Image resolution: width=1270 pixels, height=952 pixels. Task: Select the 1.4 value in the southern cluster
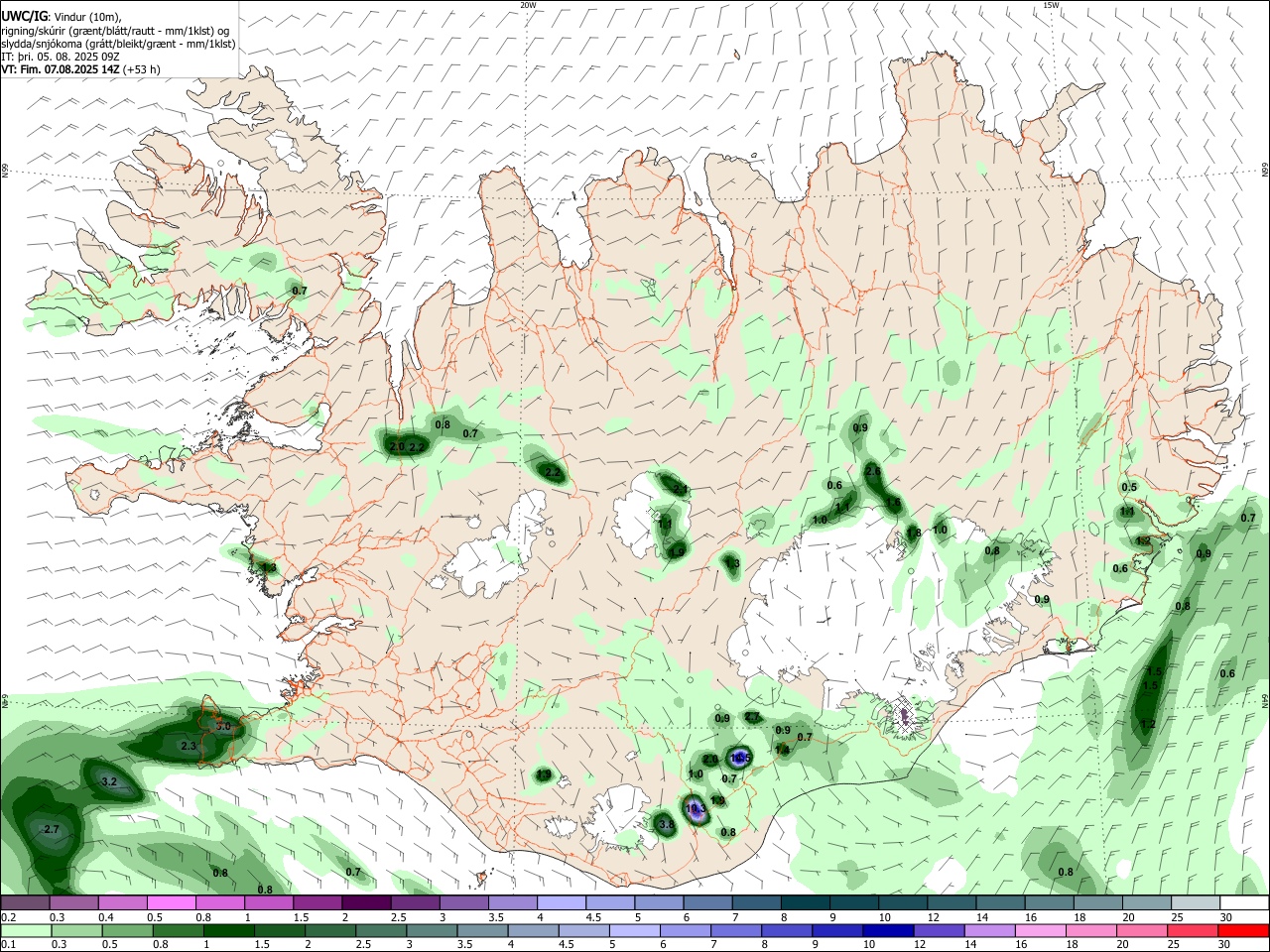(x=782, y=751)
